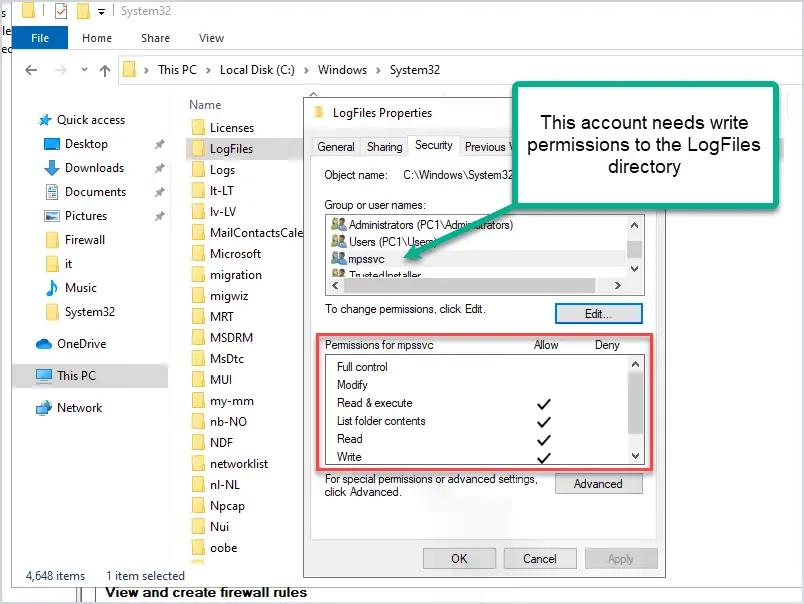The height and width of the screenshot is (604, 804).
Task: Click the Music note icon in sidebar
Action: tap(52, 288)
